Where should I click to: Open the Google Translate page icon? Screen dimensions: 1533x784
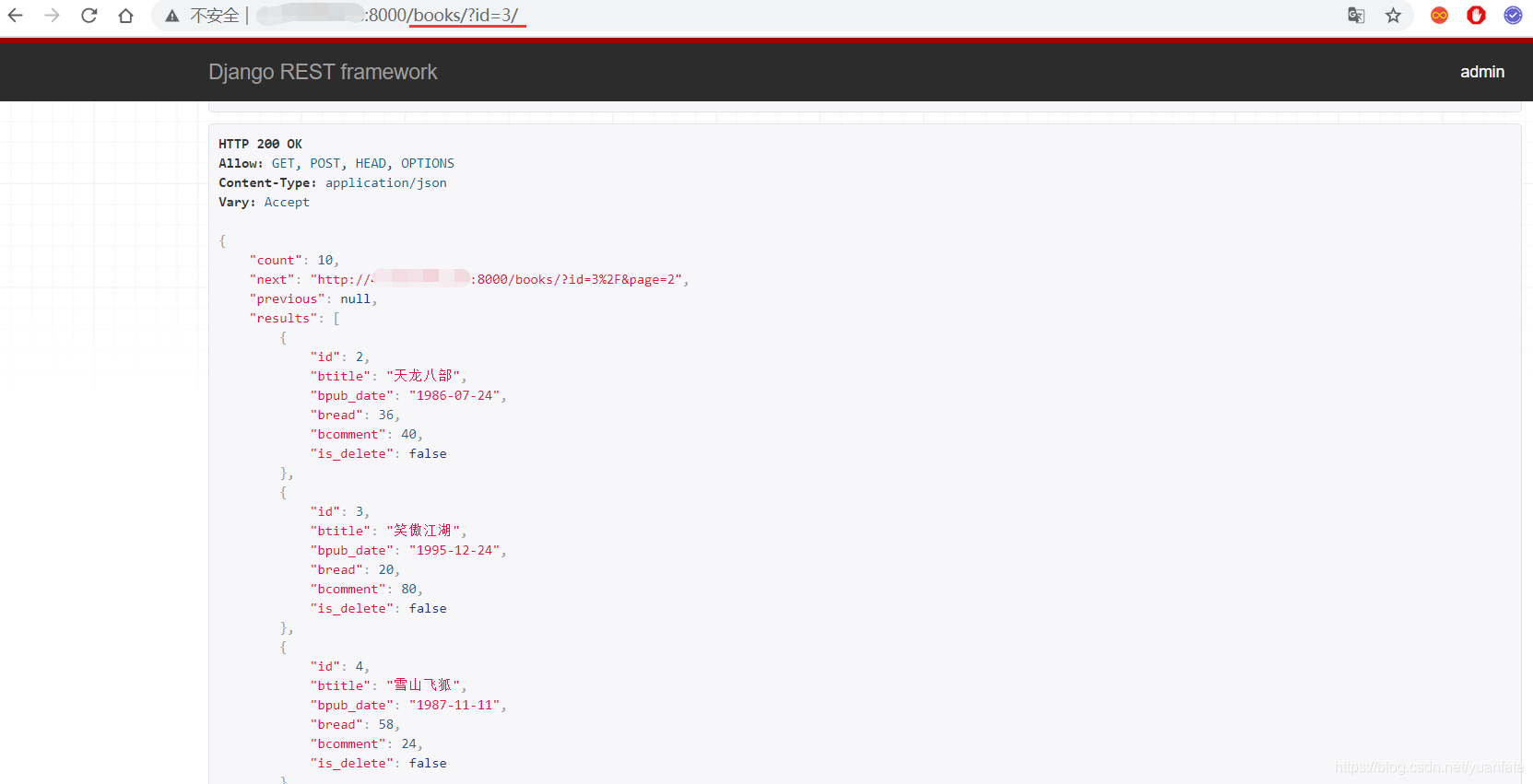(1356, 16)
